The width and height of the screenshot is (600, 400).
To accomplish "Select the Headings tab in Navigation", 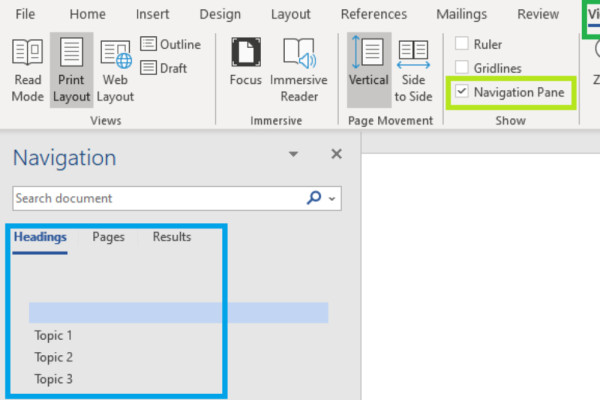I will [x=40, y=237].
